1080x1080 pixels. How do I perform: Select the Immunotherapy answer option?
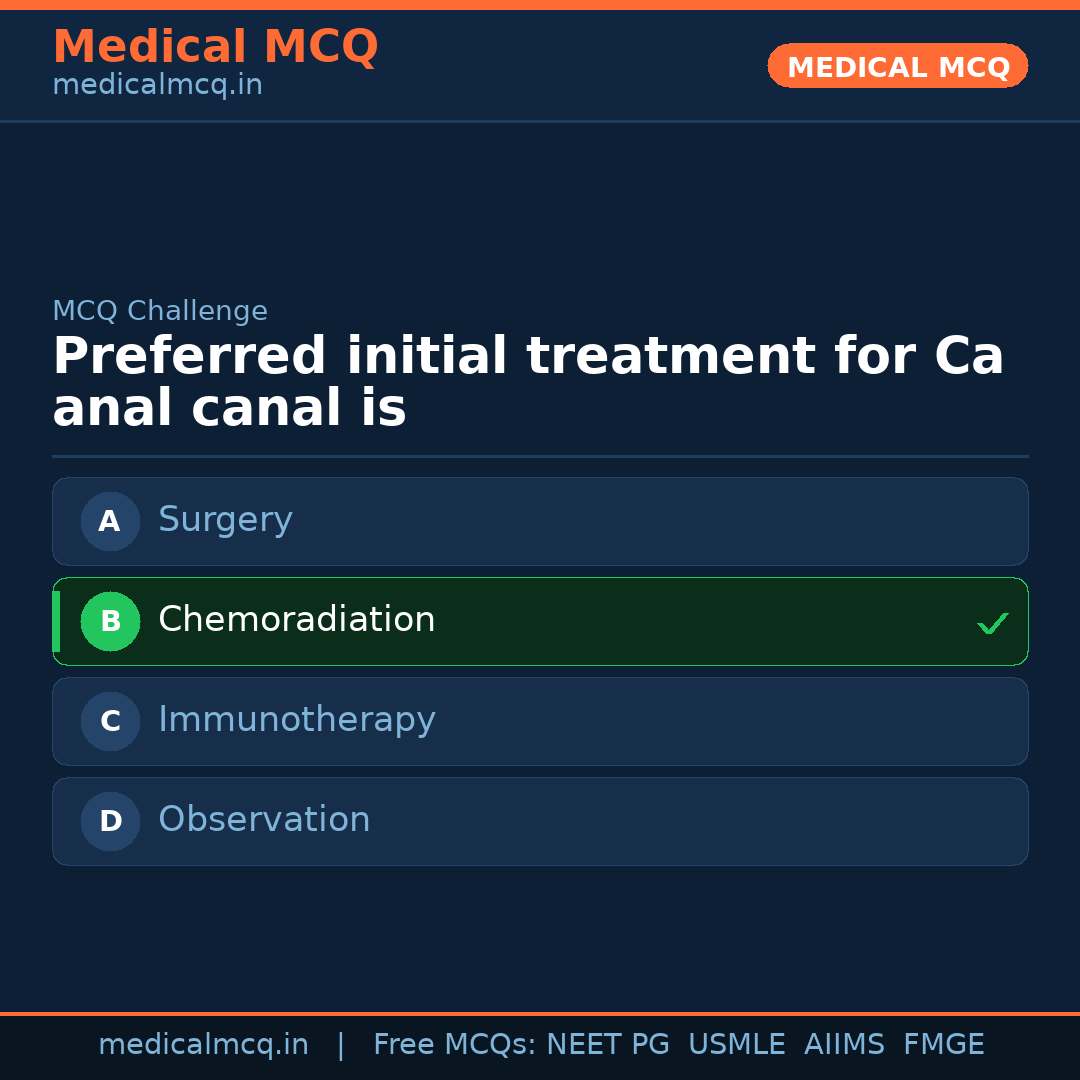coord(540,721)
